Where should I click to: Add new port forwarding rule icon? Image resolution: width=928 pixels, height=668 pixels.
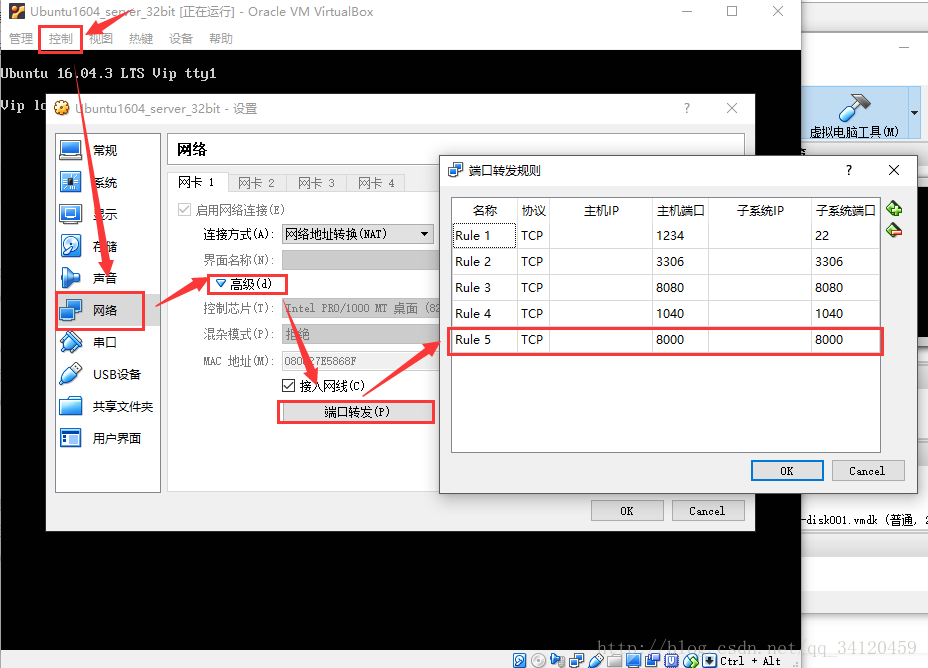tap(894, 208)
